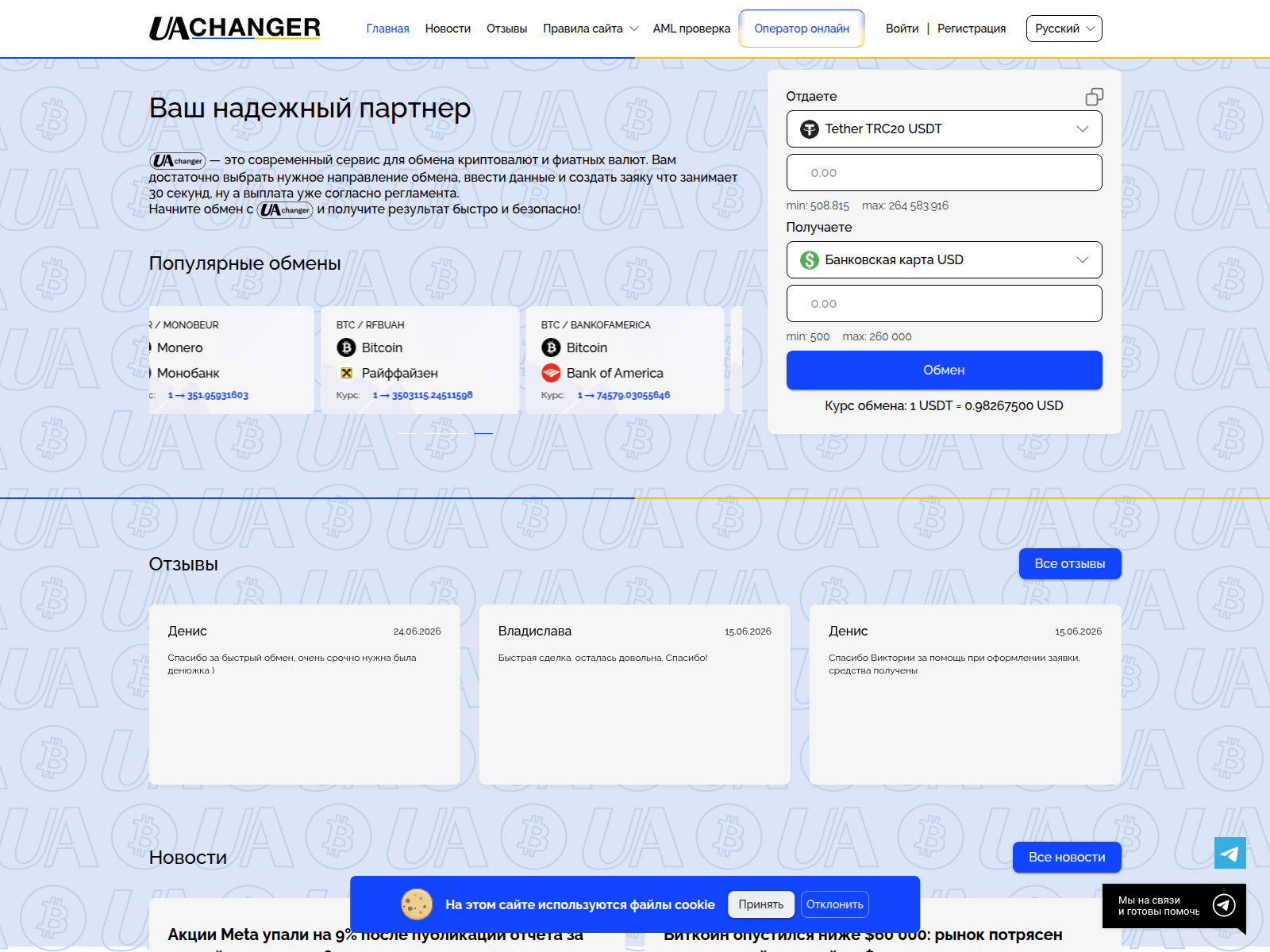This screenshot has width=1270, height=952.
Task: Click the UAchanger badge in the description's first line
Action: (178, 161)
